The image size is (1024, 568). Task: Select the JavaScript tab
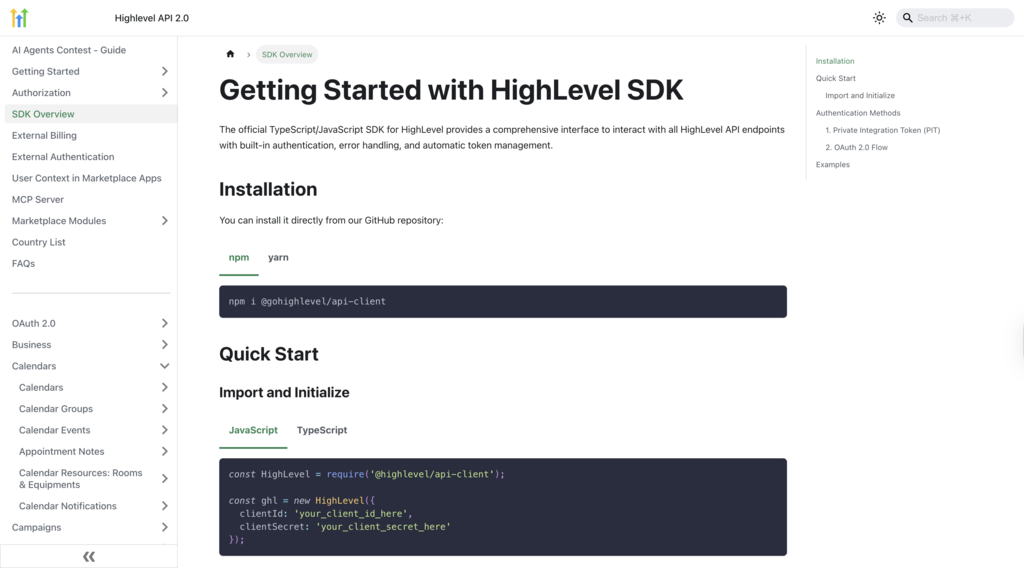(x=253, y=430)
